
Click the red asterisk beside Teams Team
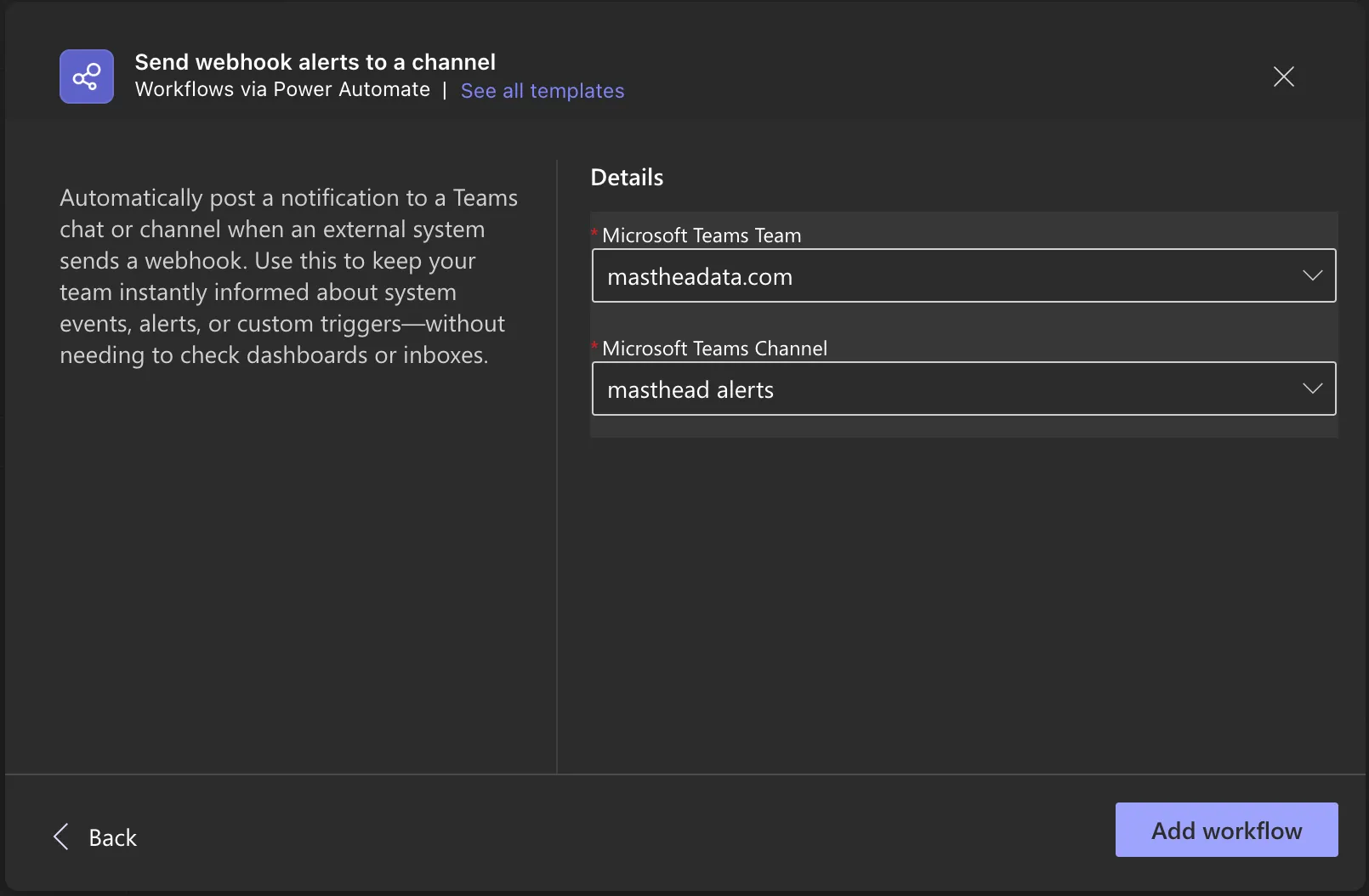595,234
